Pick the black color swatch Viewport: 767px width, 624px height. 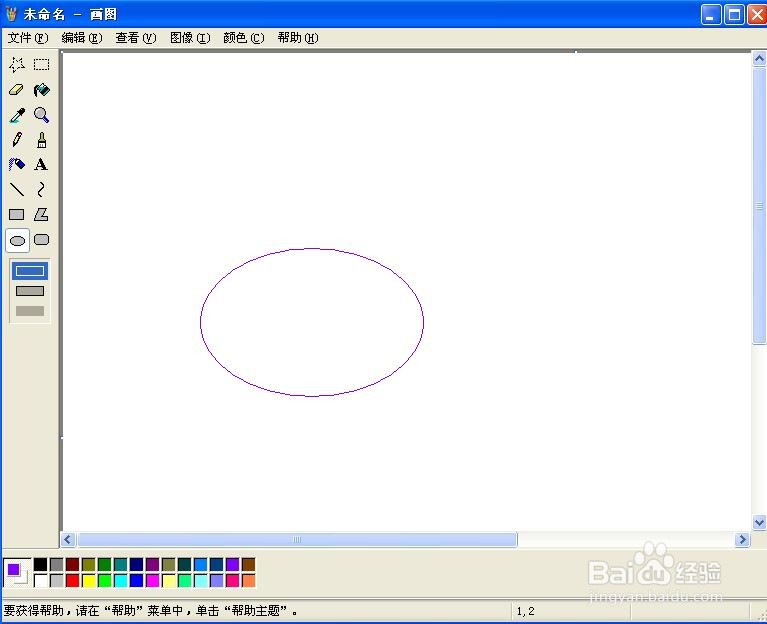coord(41,564)
